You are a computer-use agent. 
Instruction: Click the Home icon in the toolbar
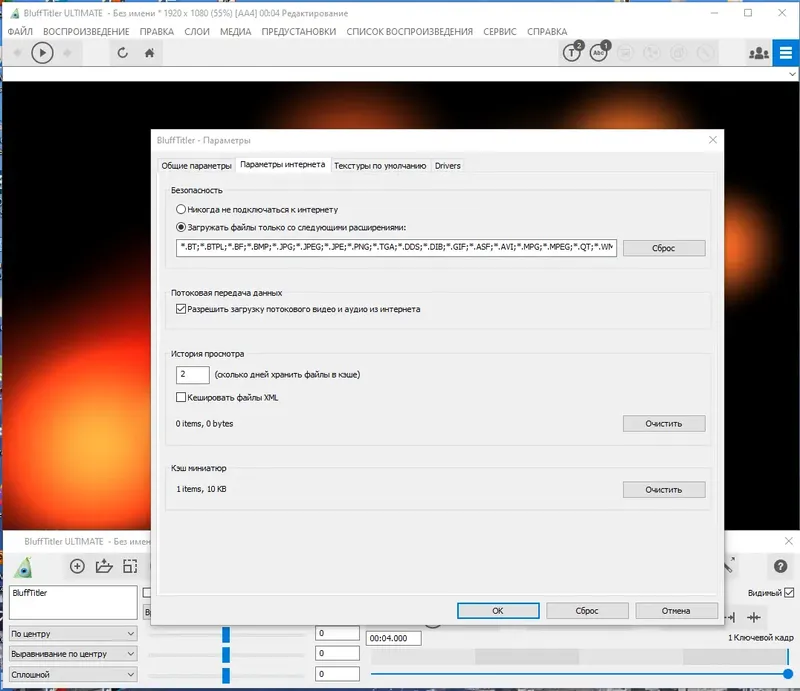click(149, 53)
